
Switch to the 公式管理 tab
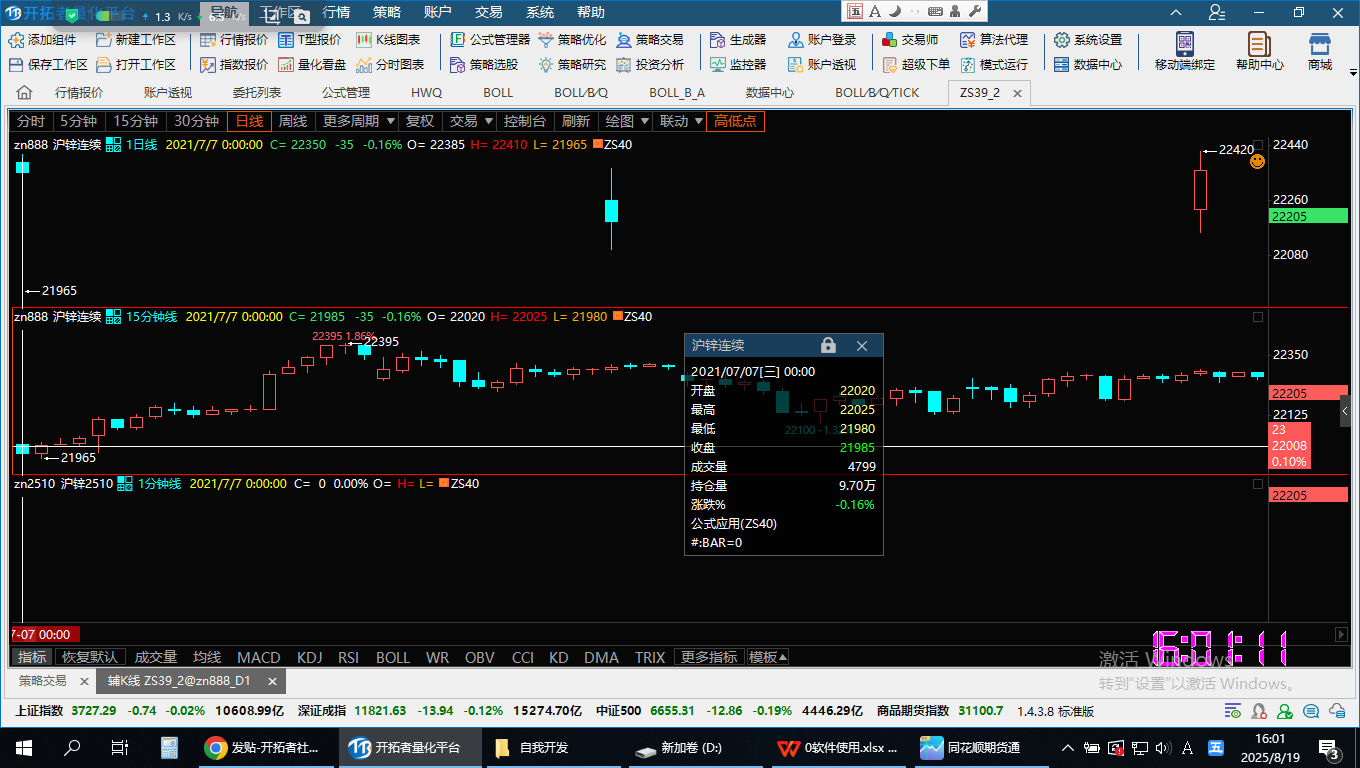[345, 93]
